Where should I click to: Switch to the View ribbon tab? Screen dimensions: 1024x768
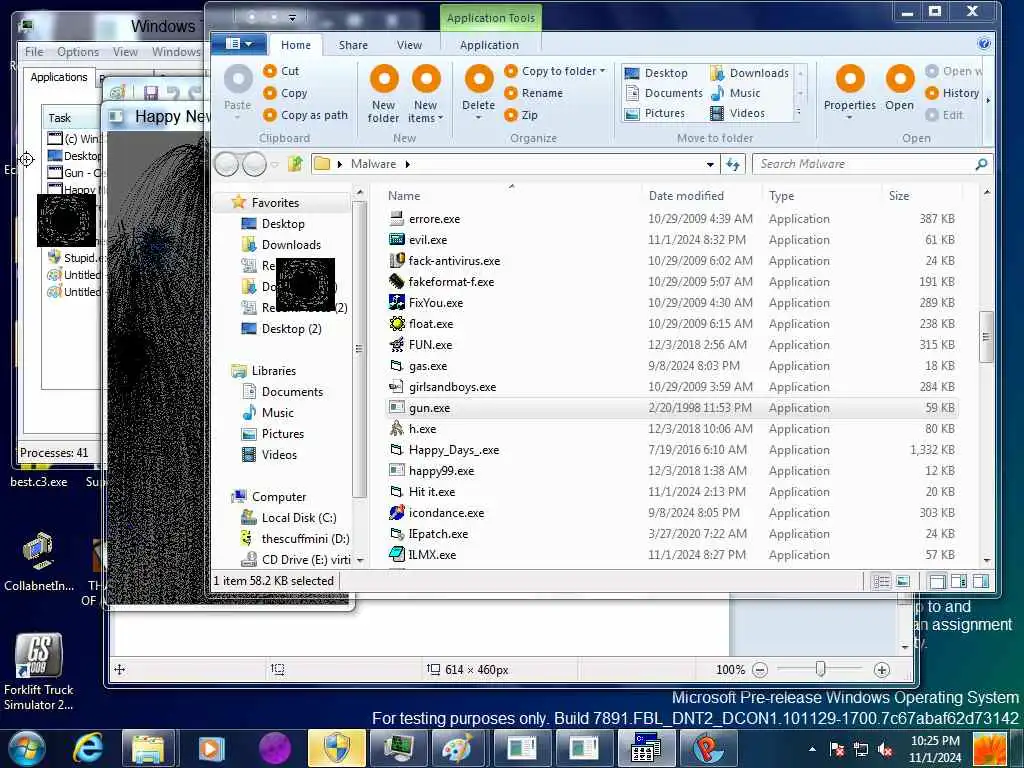pos(409,44)
